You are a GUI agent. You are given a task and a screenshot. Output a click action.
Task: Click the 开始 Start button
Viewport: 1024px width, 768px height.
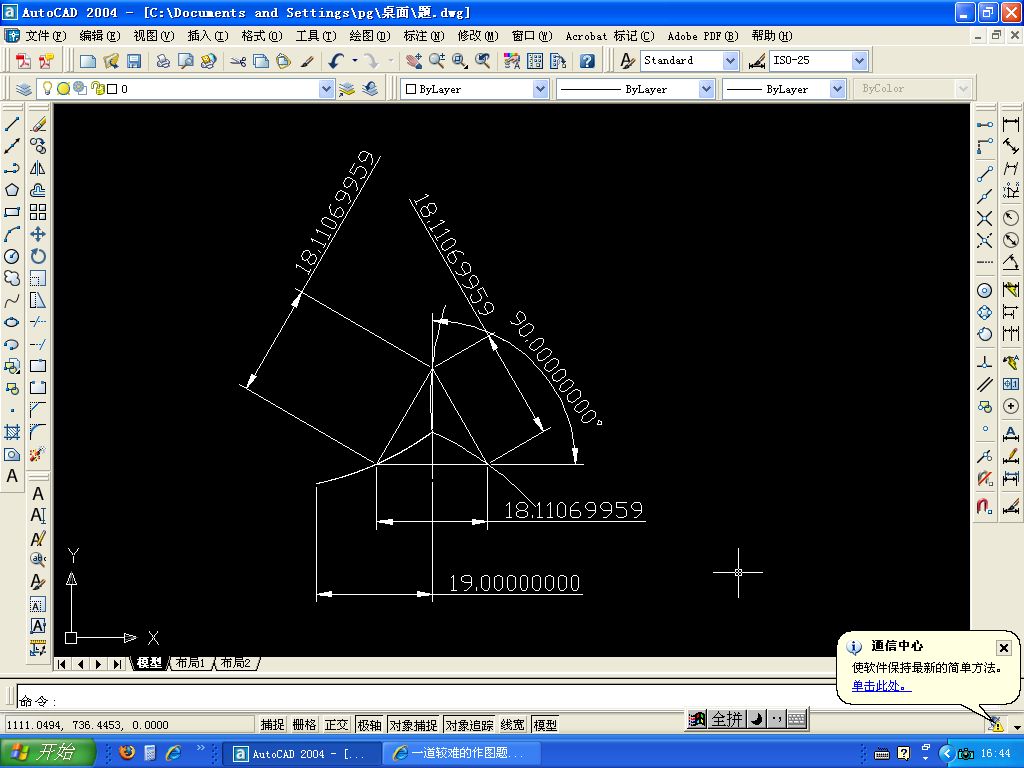pyautogui.click(x=46, y=753)
